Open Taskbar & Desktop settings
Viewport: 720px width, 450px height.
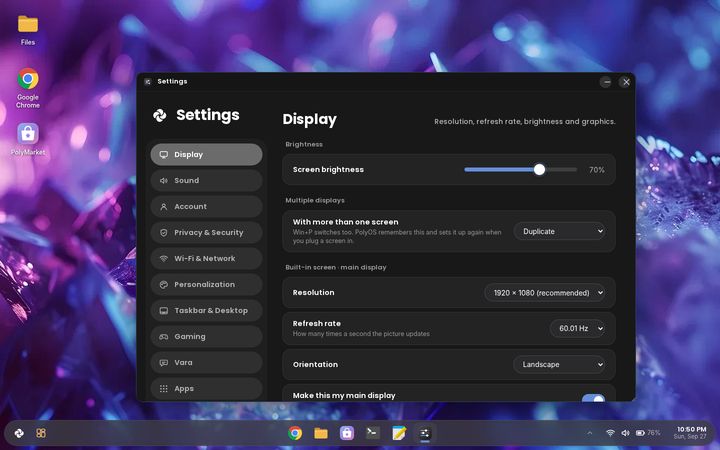(207, 310)
